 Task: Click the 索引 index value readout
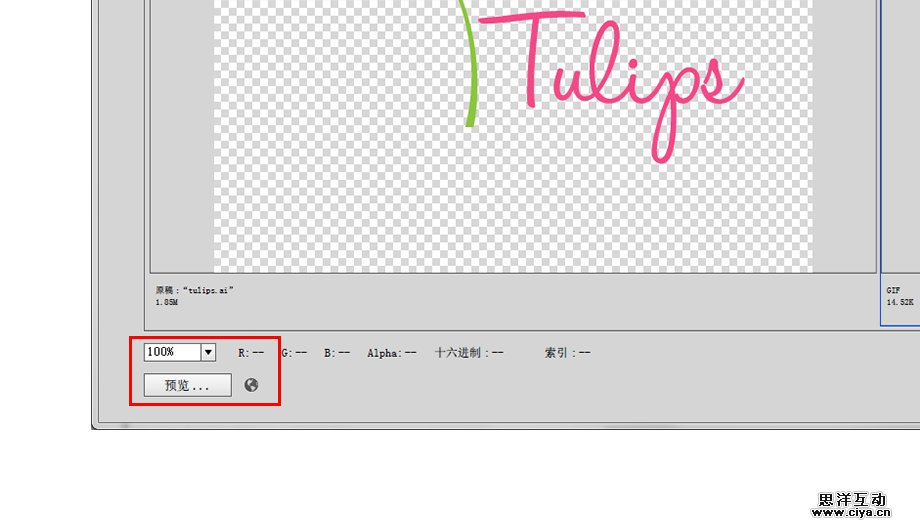tap(567, 353)
